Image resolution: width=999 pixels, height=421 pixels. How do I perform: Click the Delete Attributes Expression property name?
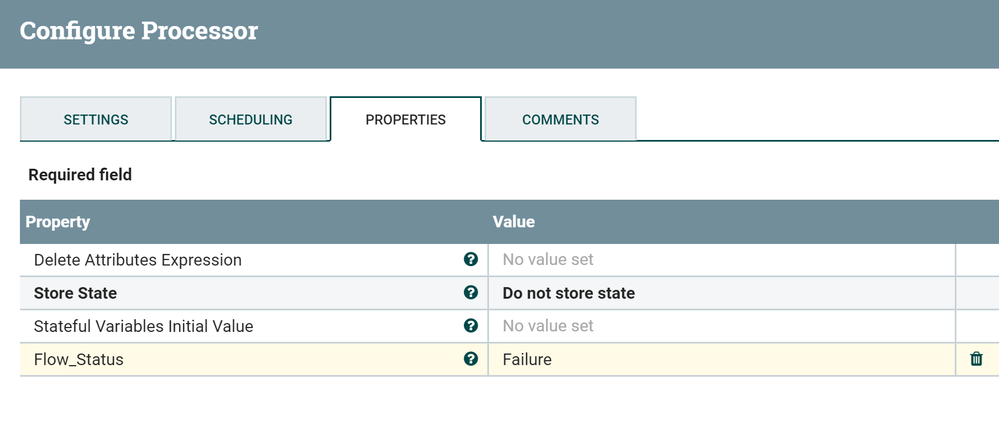pos(138,260)
